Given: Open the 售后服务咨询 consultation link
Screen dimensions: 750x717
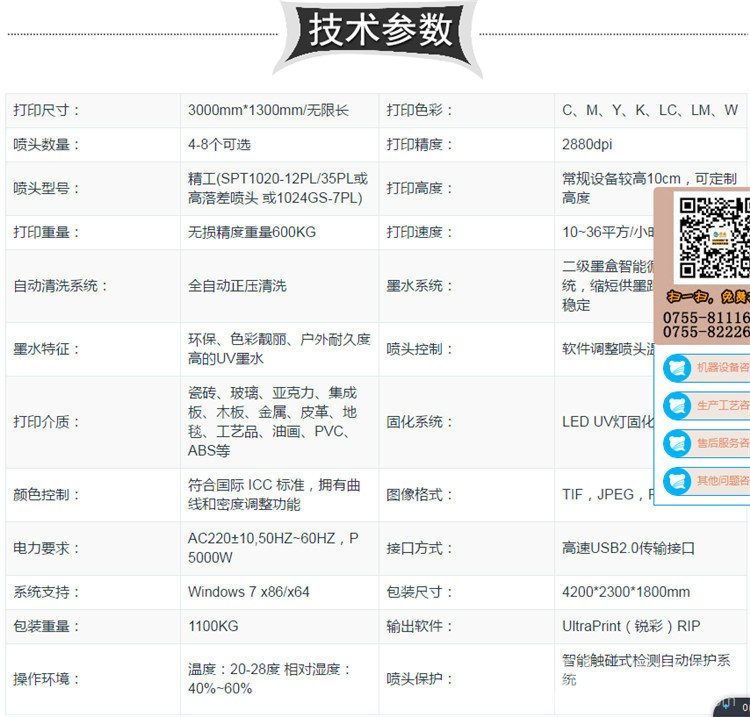Looking at the screenshot, I should click(x=723, y=443).
